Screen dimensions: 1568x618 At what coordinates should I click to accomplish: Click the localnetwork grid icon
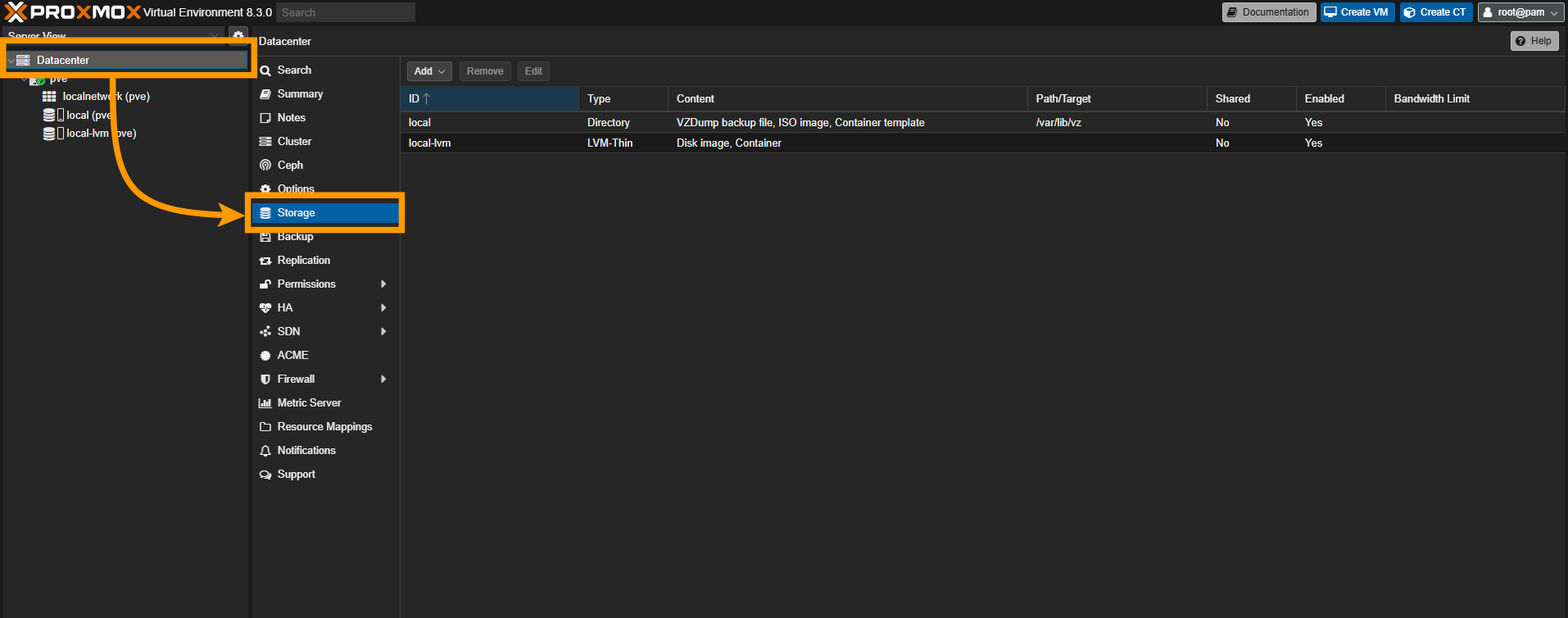[x=49, y=97]
